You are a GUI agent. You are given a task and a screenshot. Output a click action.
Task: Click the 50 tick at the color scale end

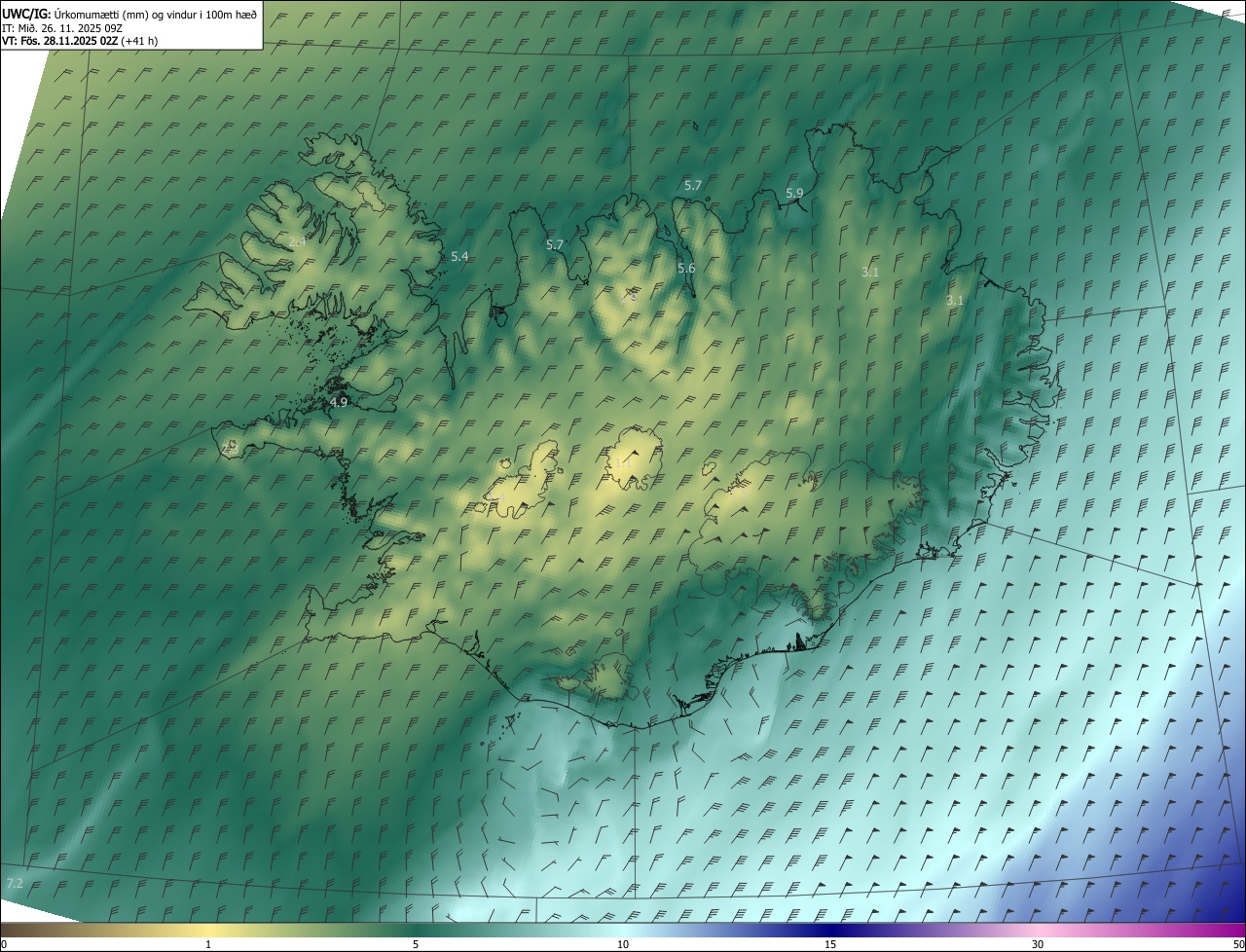(x=1238, y=944)
